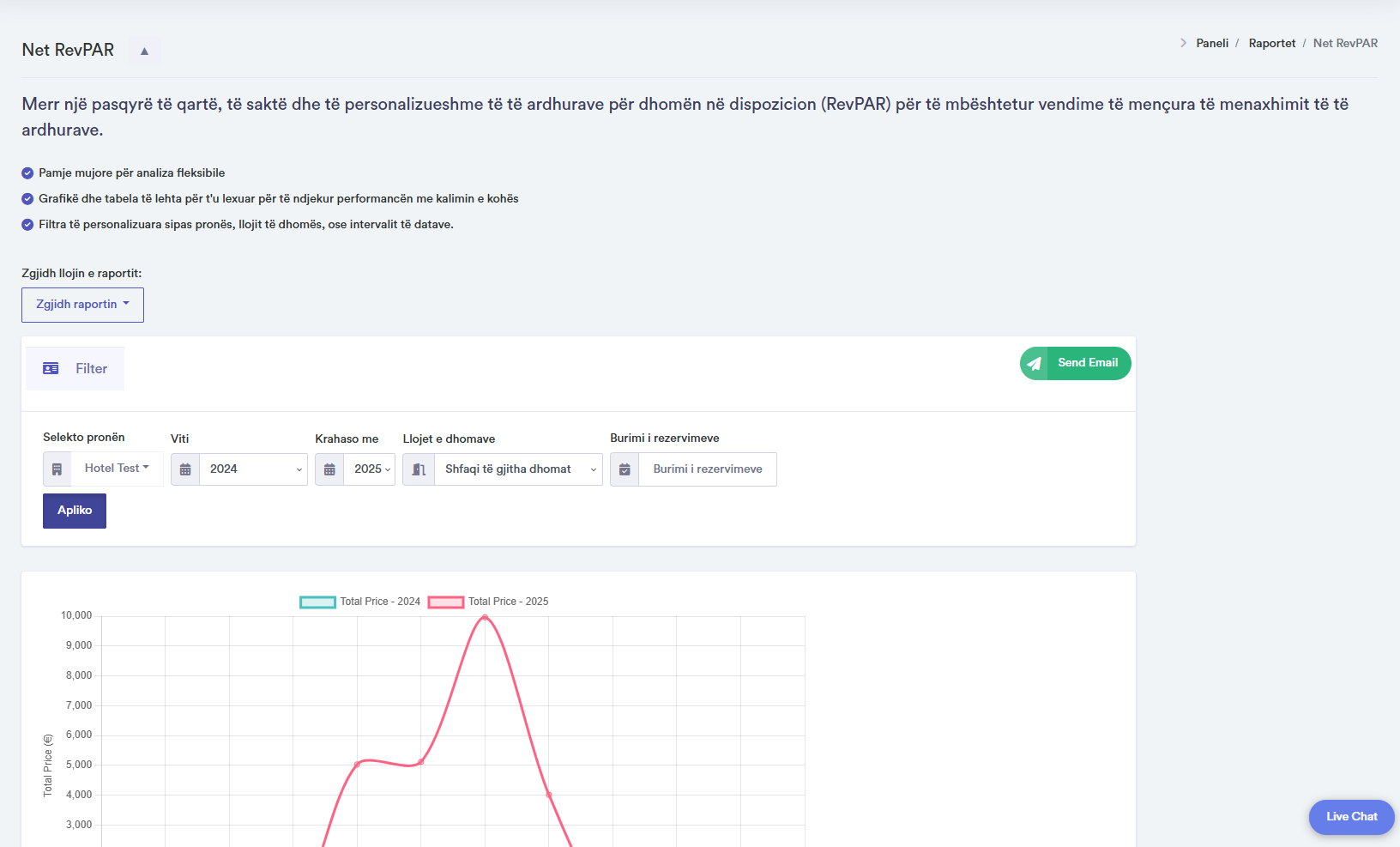This screenshot has height=847, width=1400.
Task: Click the check icon beside Pamje mujore
Action: tap(27, 173)
